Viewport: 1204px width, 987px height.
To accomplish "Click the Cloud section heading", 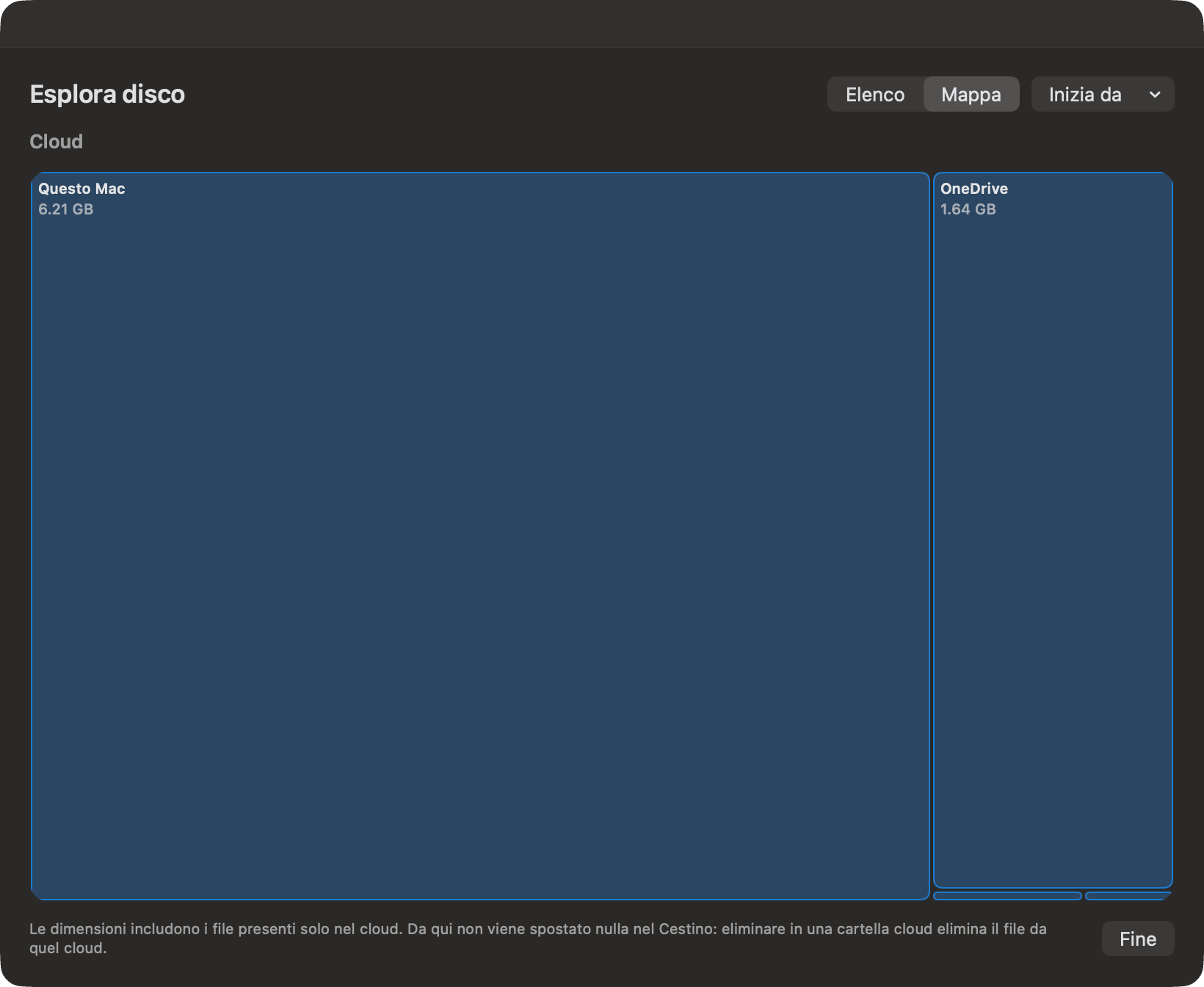I will tap(56, 142).
